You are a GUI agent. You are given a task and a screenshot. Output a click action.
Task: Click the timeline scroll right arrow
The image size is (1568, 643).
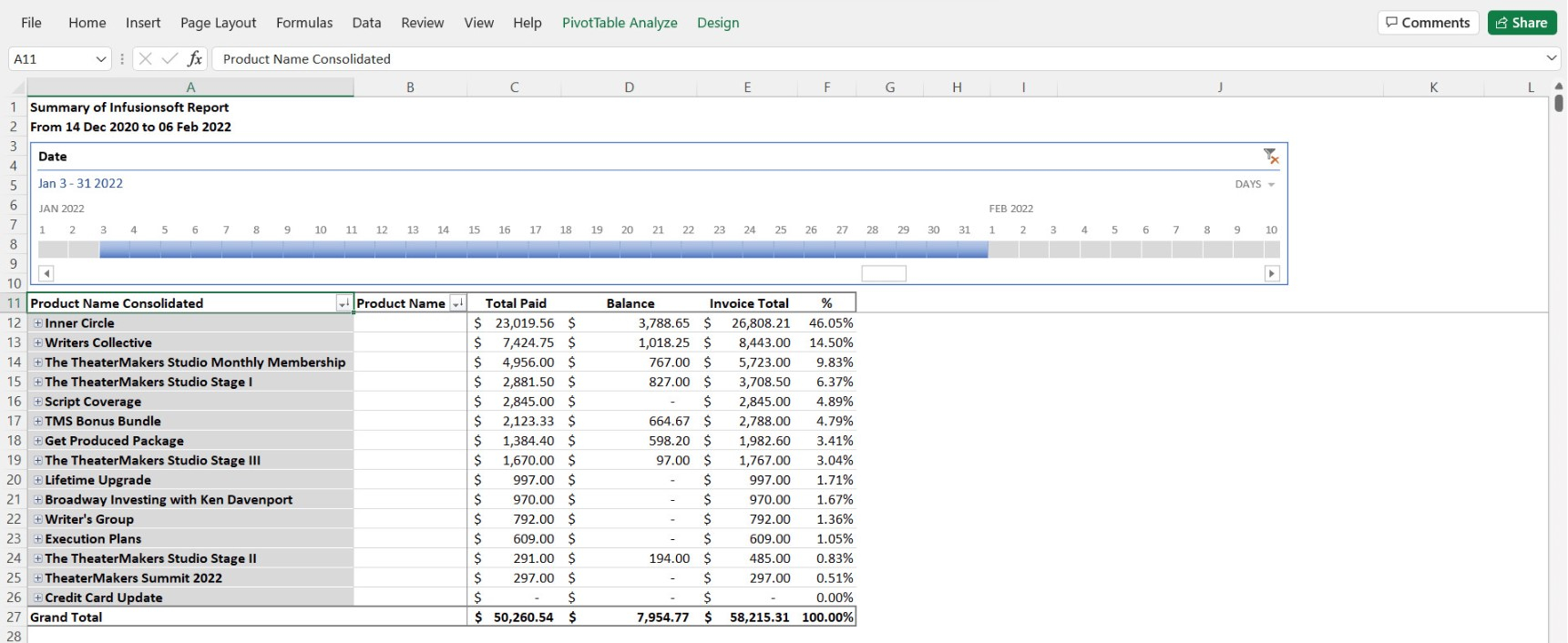1272,273
